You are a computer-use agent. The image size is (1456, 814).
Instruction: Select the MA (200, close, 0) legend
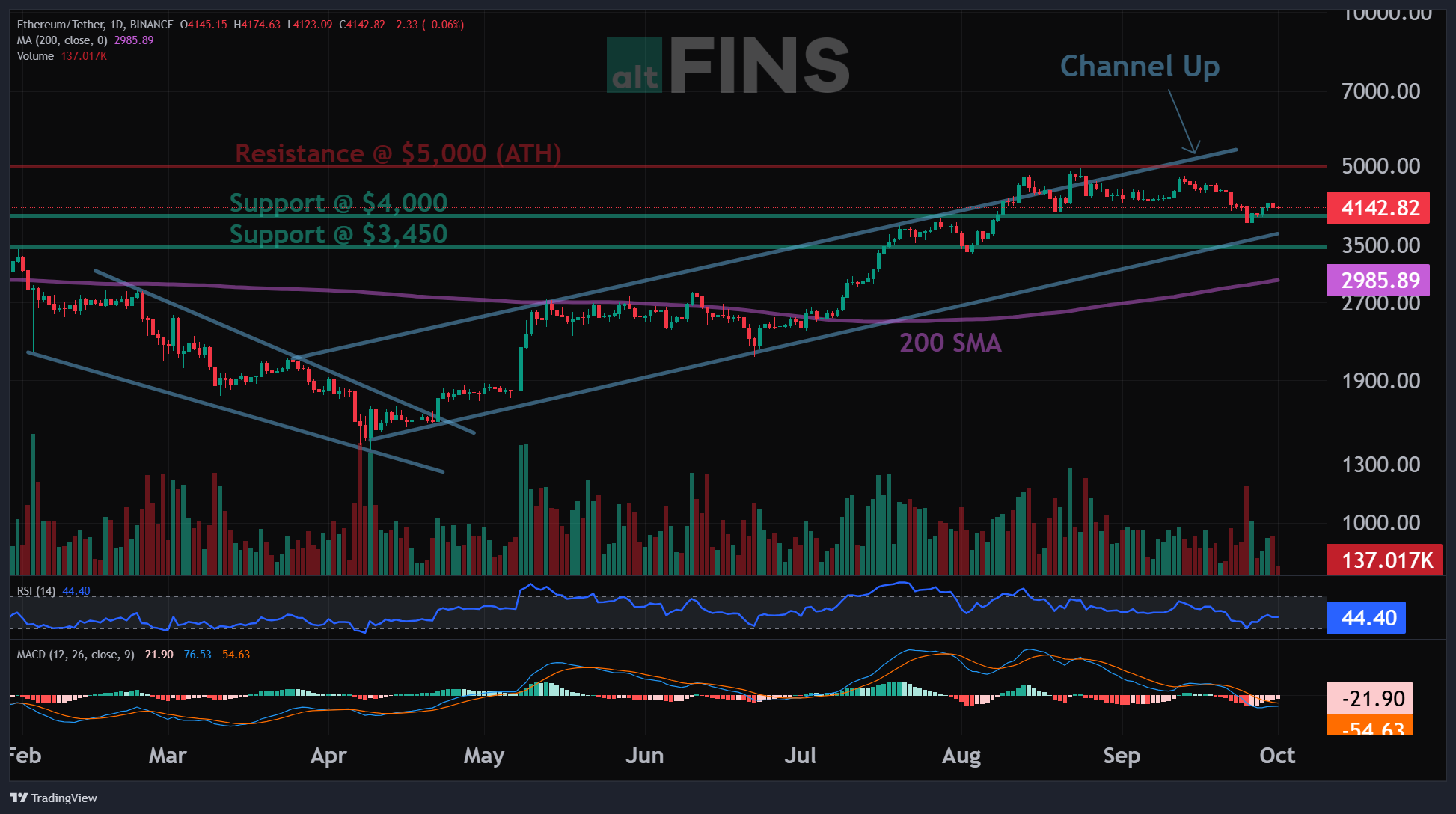point(62,40)
